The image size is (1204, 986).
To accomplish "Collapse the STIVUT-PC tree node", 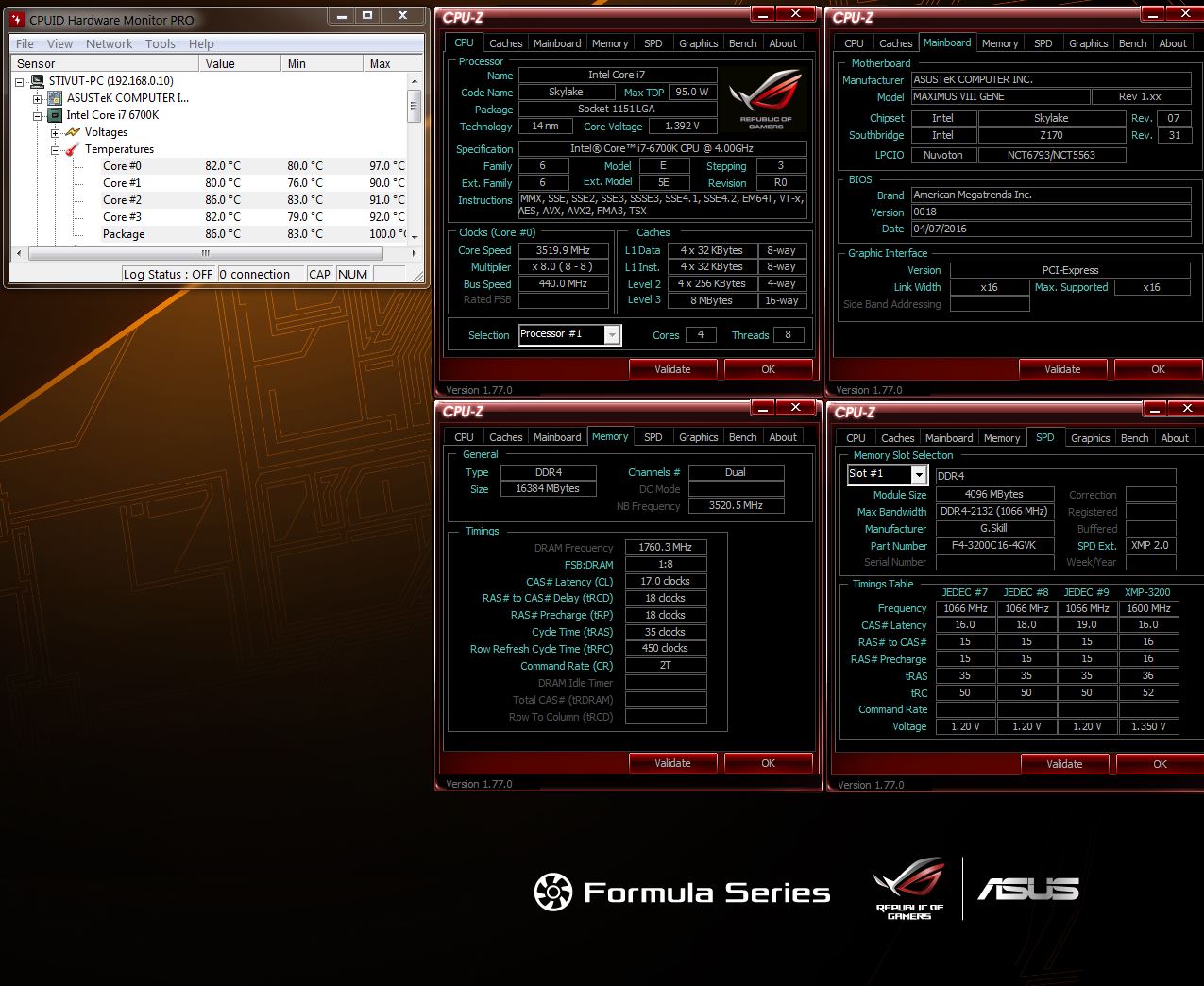I will tap(20, 82).
